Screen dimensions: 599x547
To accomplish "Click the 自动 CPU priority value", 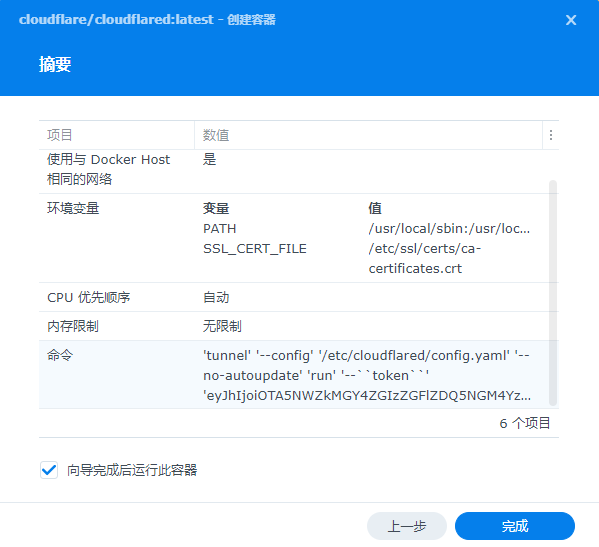I will coord(216,297).
